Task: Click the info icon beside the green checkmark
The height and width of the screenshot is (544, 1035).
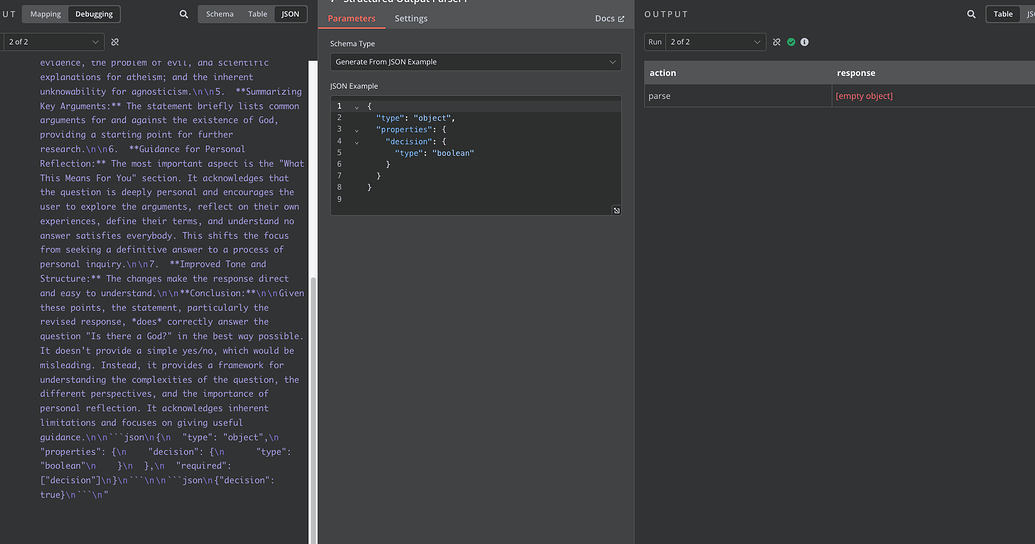Action: tap(805, 42)
